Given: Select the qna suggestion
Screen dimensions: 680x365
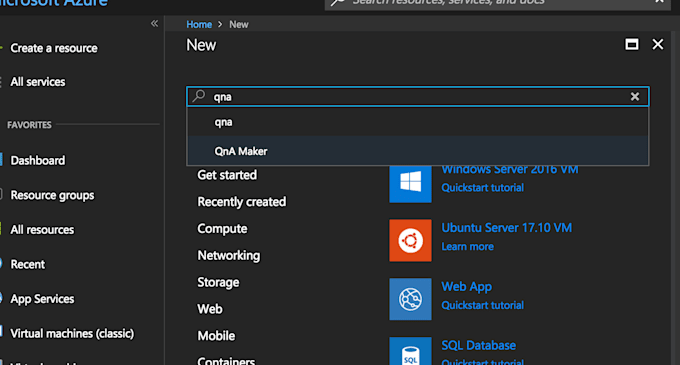Looking at the screenshot, I should coord(418,122).
